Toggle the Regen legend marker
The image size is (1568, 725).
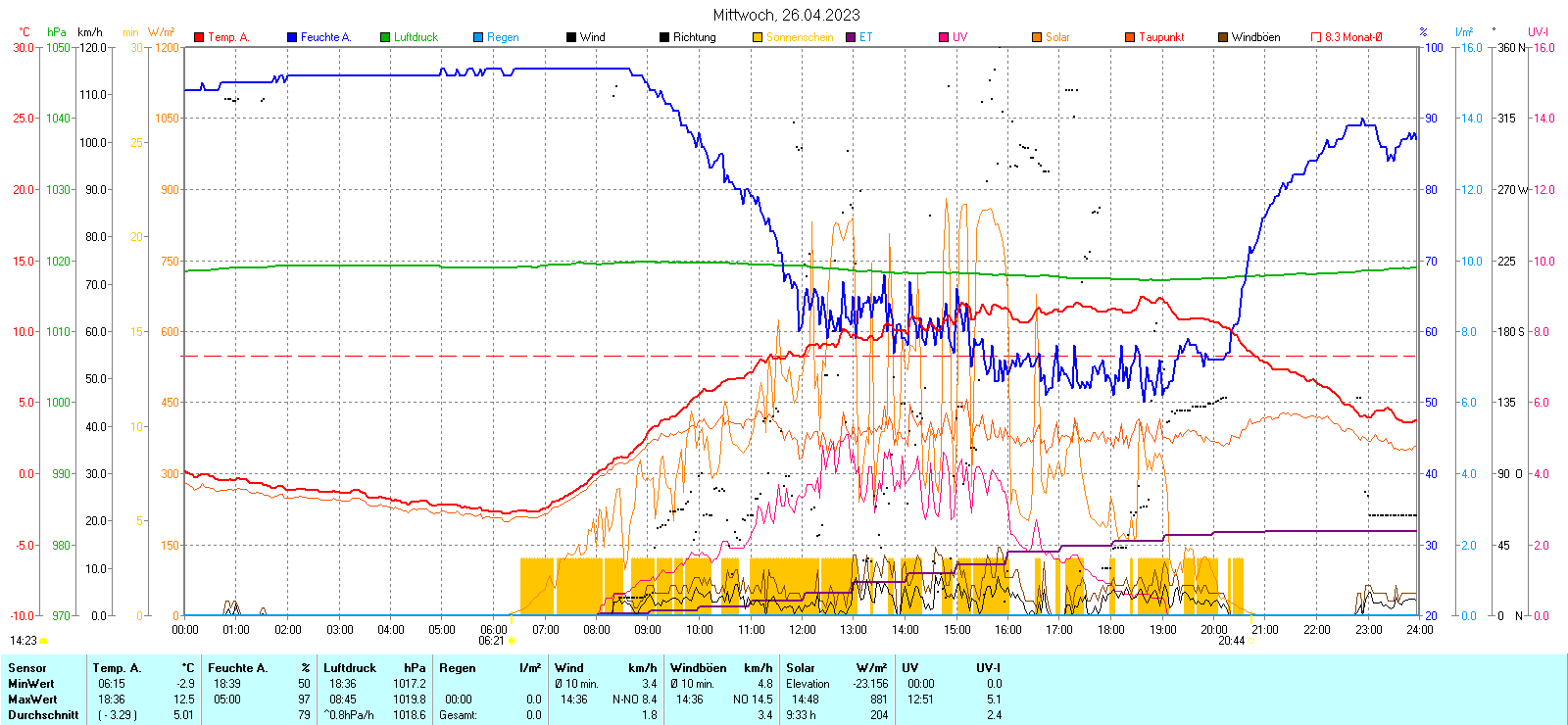pos(478,37)
